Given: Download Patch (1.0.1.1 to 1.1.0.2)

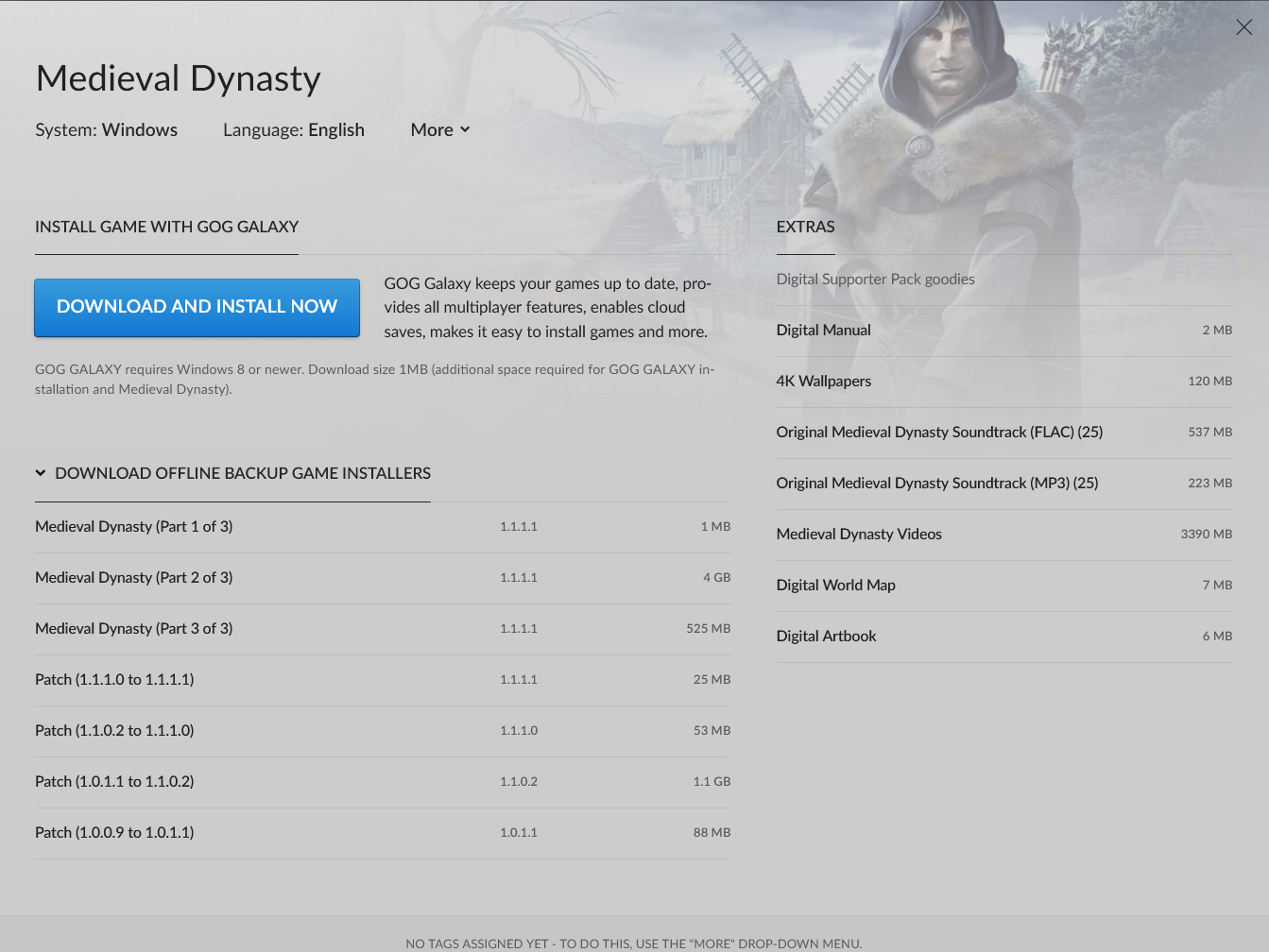Looking at the screenshot, I should coord(383,782).
